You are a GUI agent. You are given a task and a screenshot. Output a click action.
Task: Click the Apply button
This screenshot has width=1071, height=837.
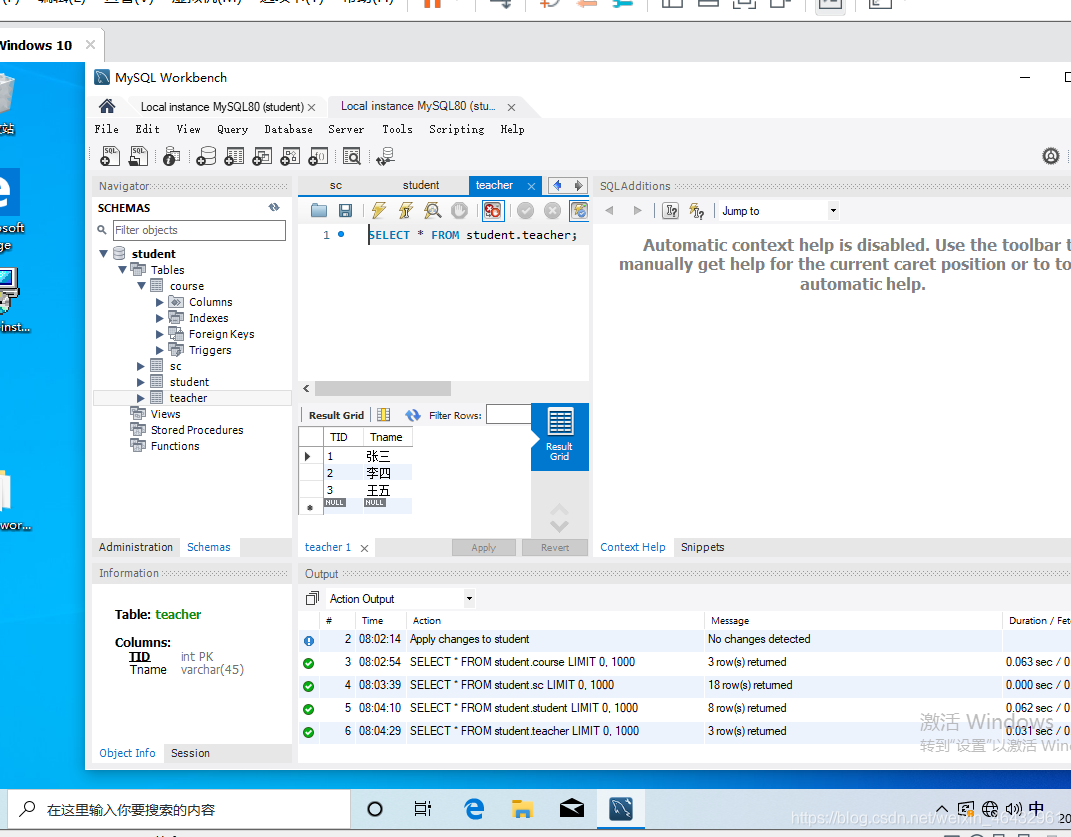[484, 547]
